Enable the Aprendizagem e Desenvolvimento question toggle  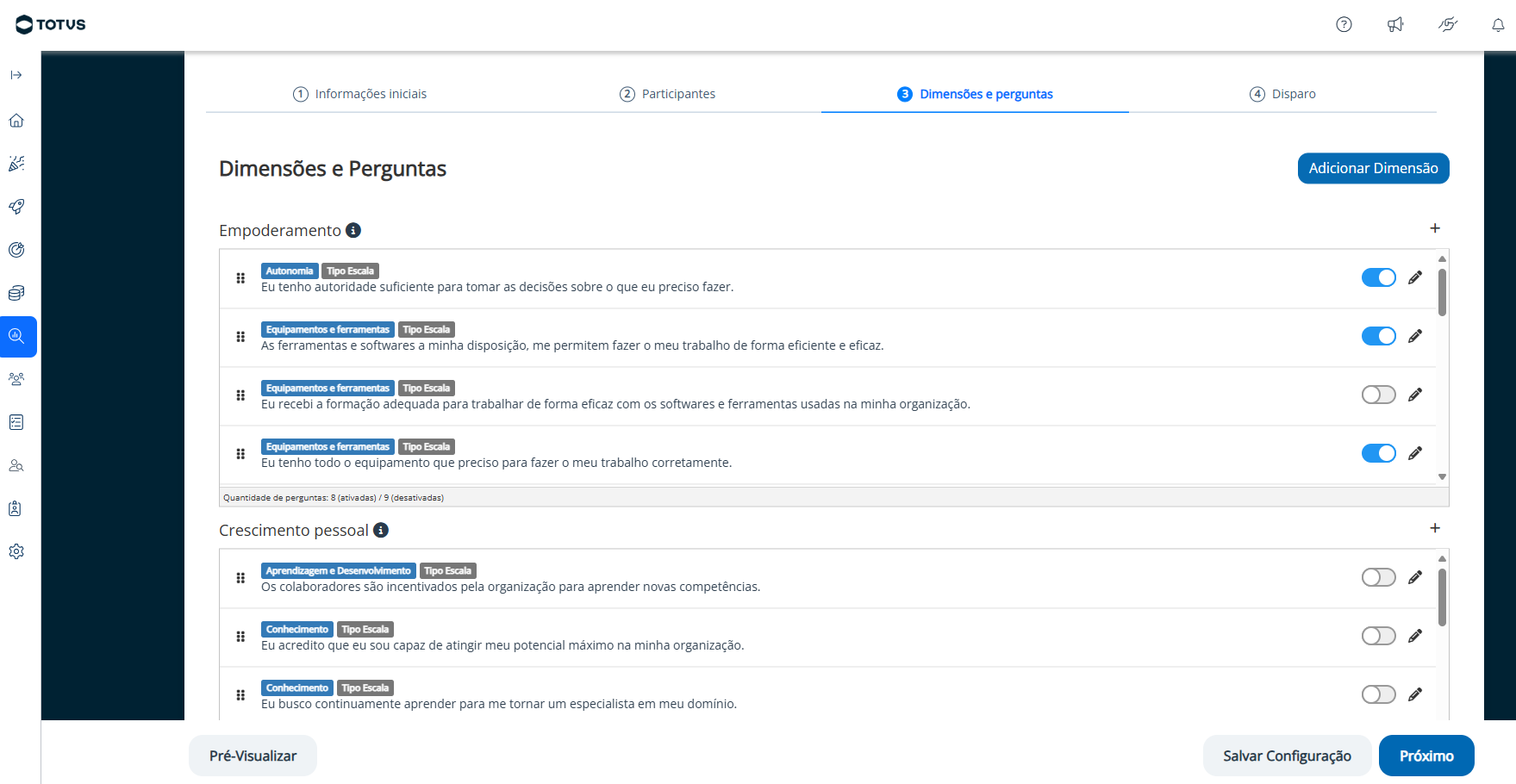tap(1378, 577)
